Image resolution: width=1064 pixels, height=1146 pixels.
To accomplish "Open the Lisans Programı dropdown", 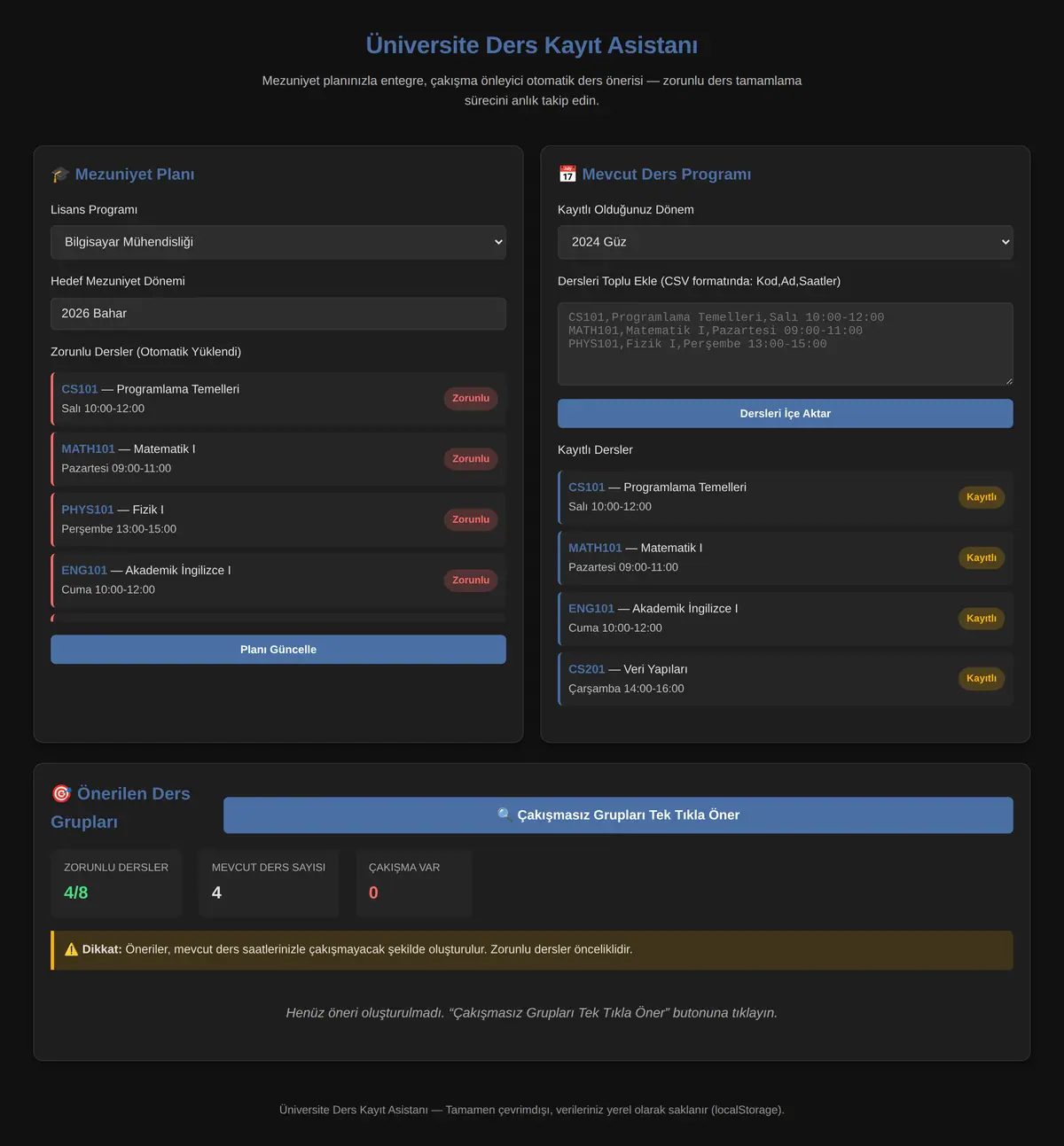I will tap(278, 242).
